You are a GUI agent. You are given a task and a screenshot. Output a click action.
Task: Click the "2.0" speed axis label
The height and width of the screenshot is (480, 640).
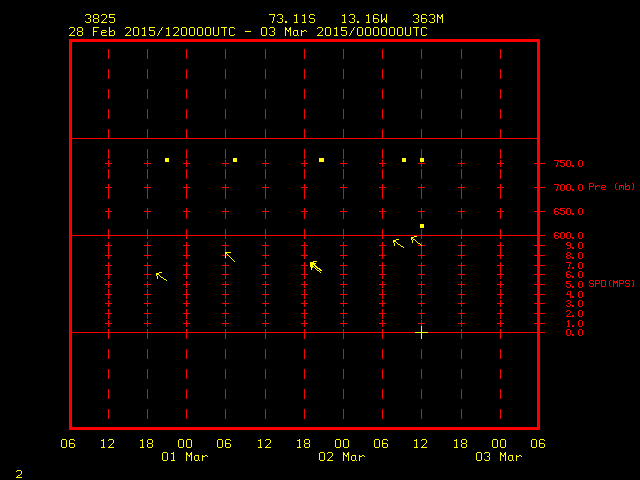click(x=575, y=314)
